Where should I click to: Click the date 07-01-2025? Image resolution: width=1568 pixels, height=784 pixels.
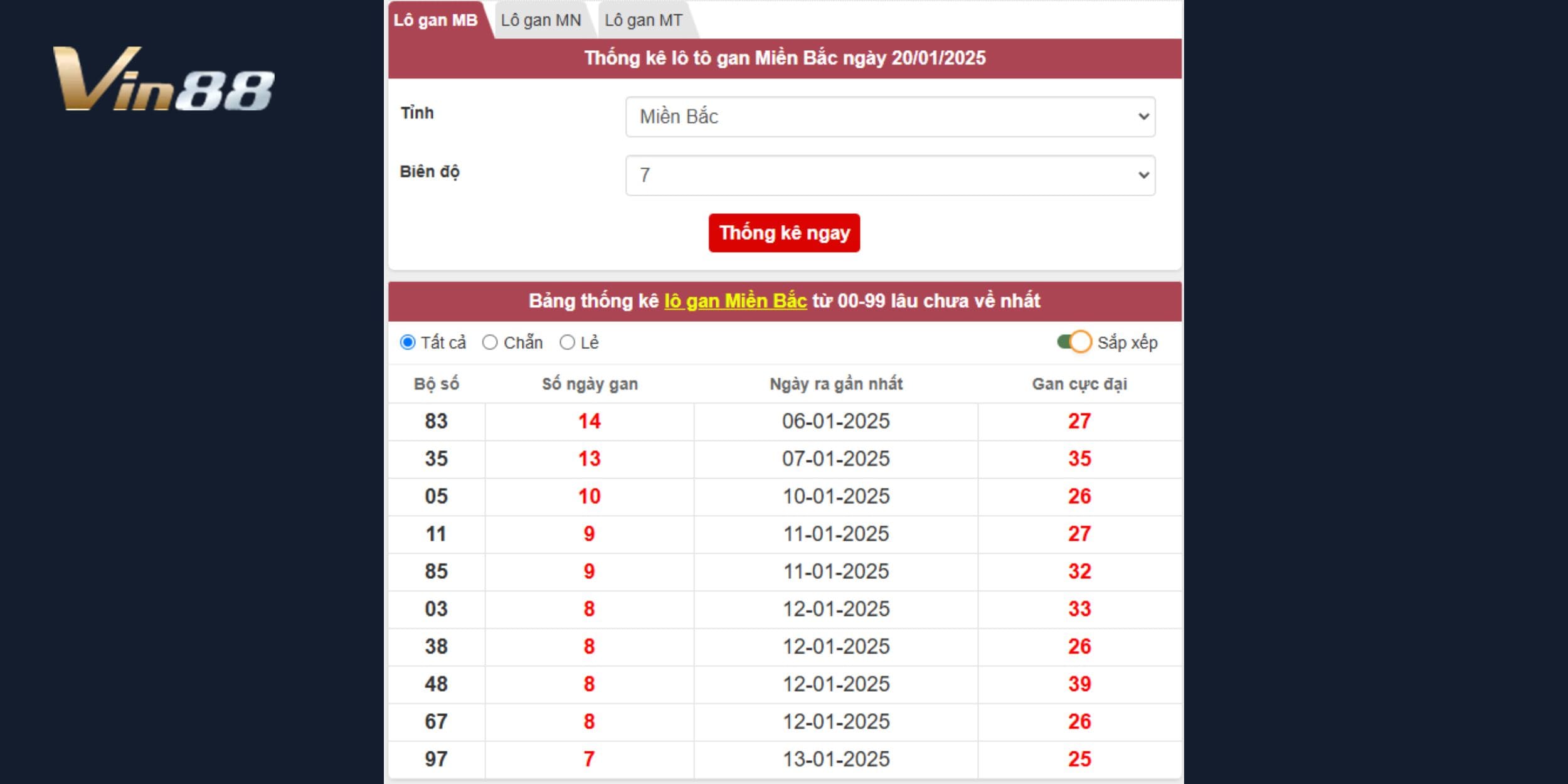coord(836,458)
